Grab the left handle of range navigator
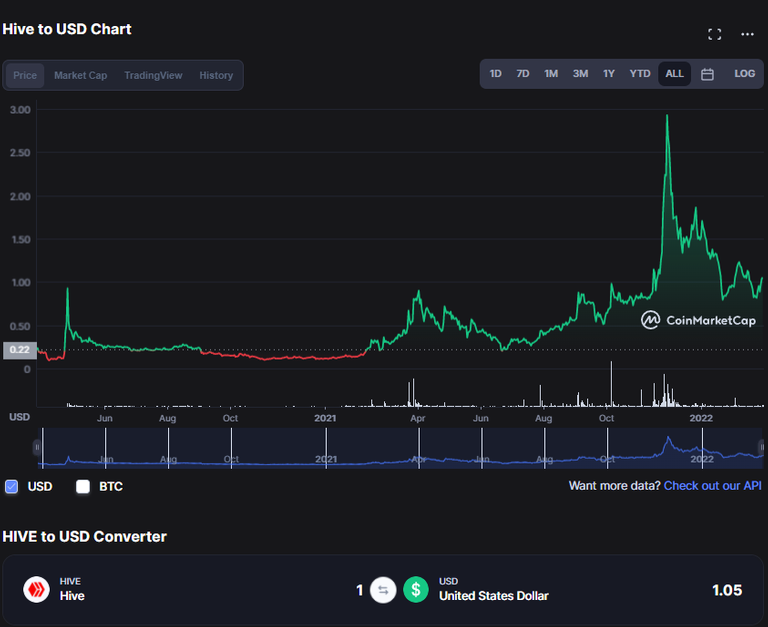 coord(37,447)
